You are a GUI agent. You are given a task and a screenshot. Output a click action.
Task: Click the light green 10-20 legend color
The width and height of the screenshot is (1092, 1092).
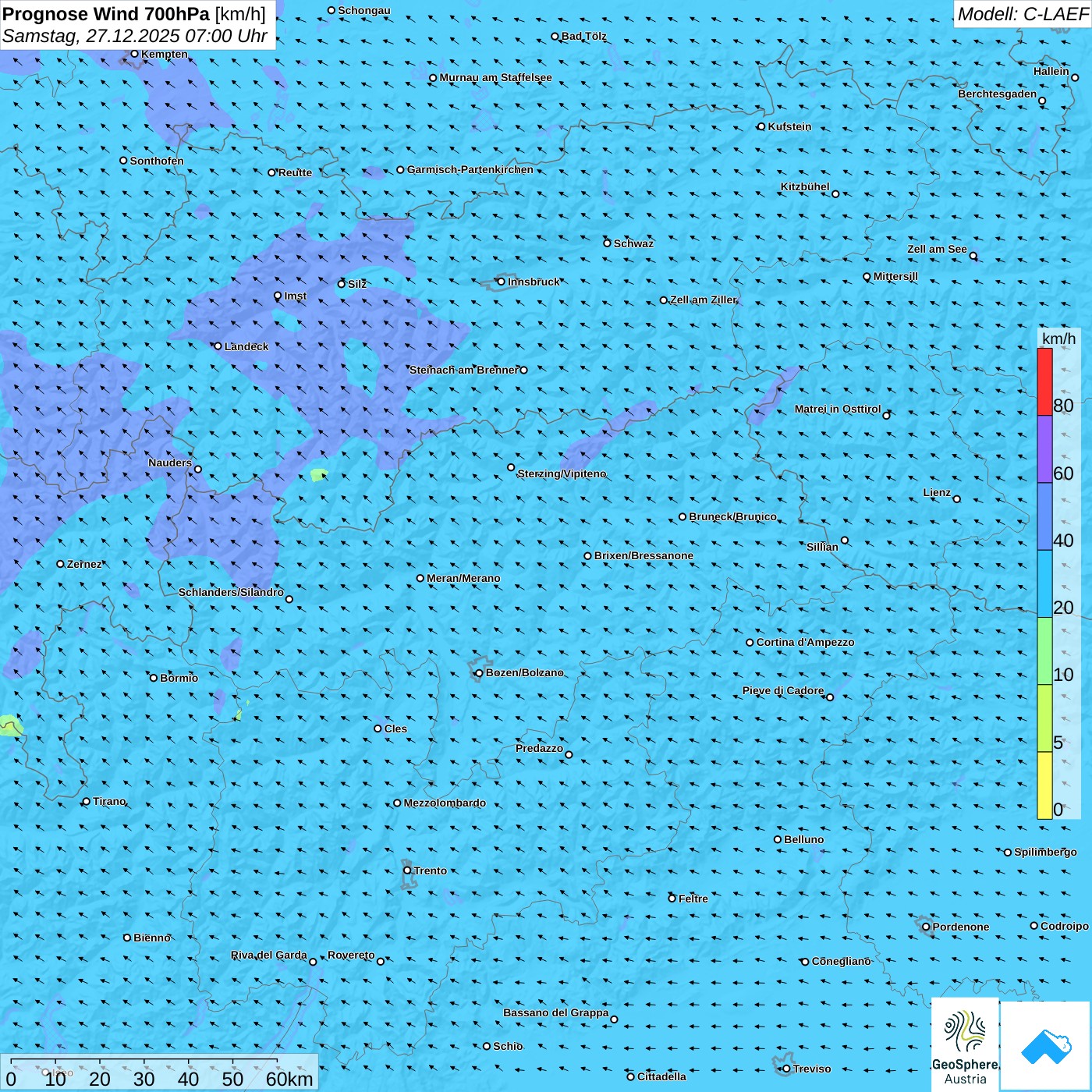tap(1044, 651)
